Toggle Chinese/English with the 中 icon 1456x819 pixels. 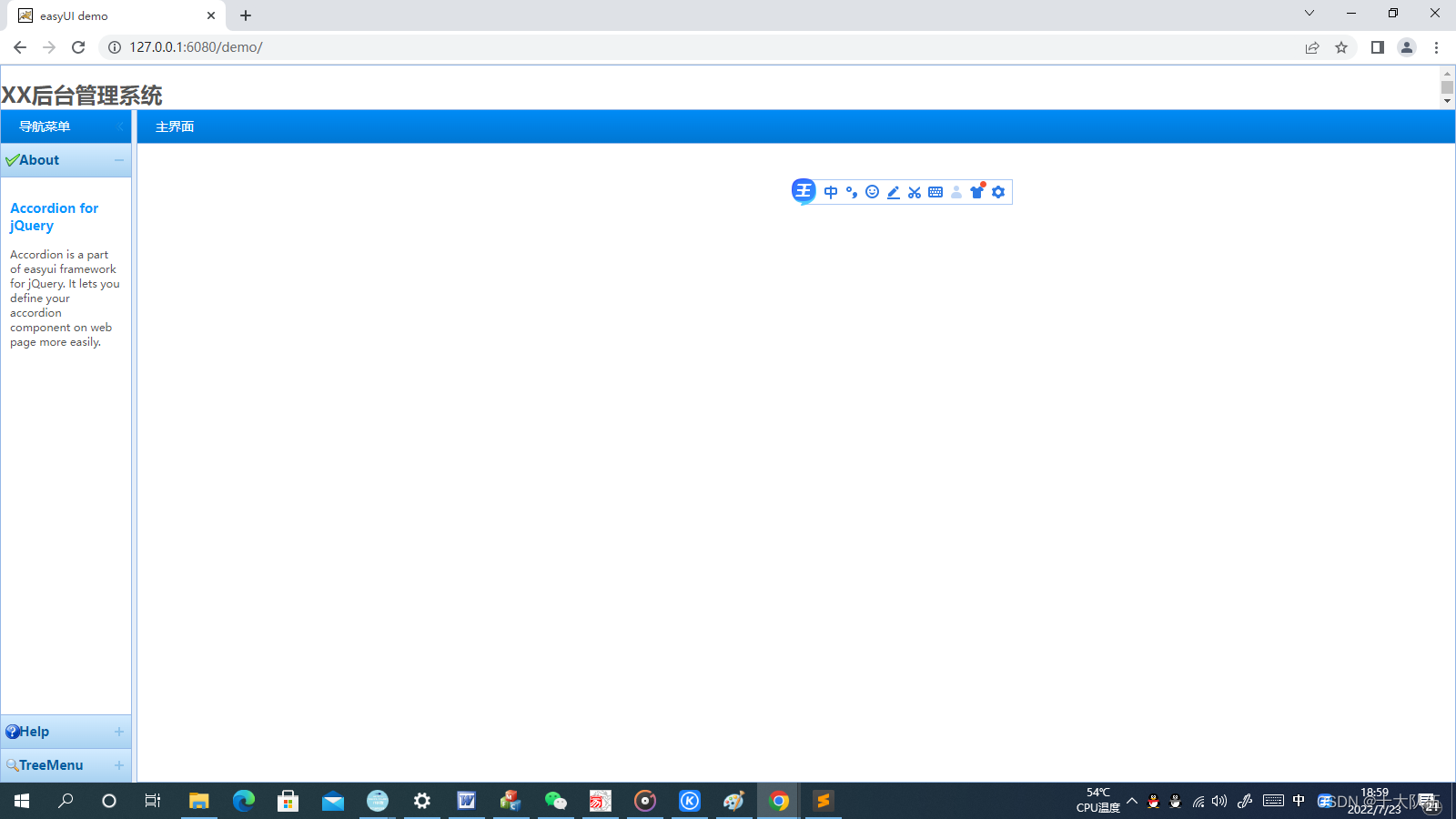point(830,192)
